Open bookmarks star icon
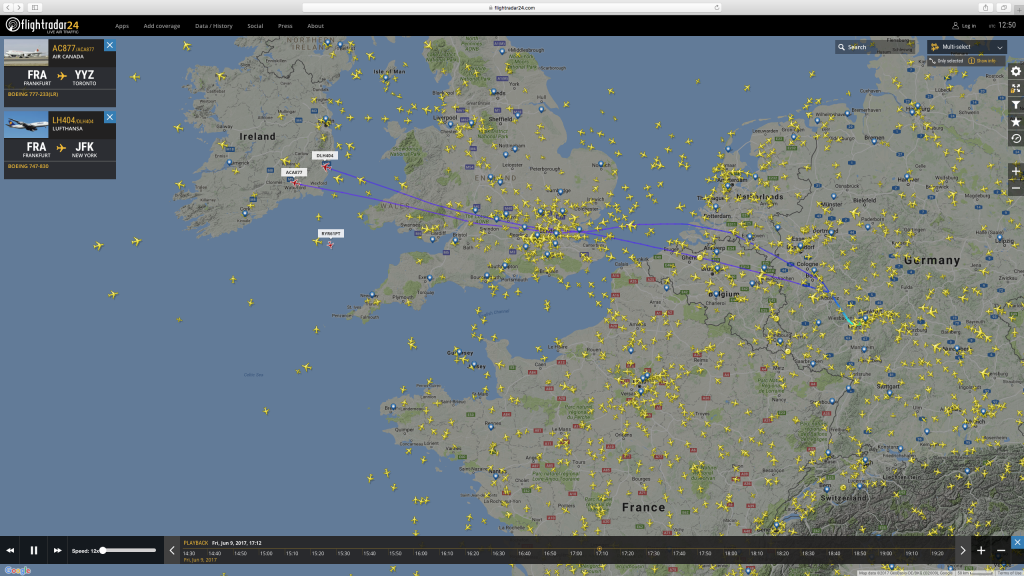Image resolution: width=1024 pixels, height=576 pixels. 1016,122
